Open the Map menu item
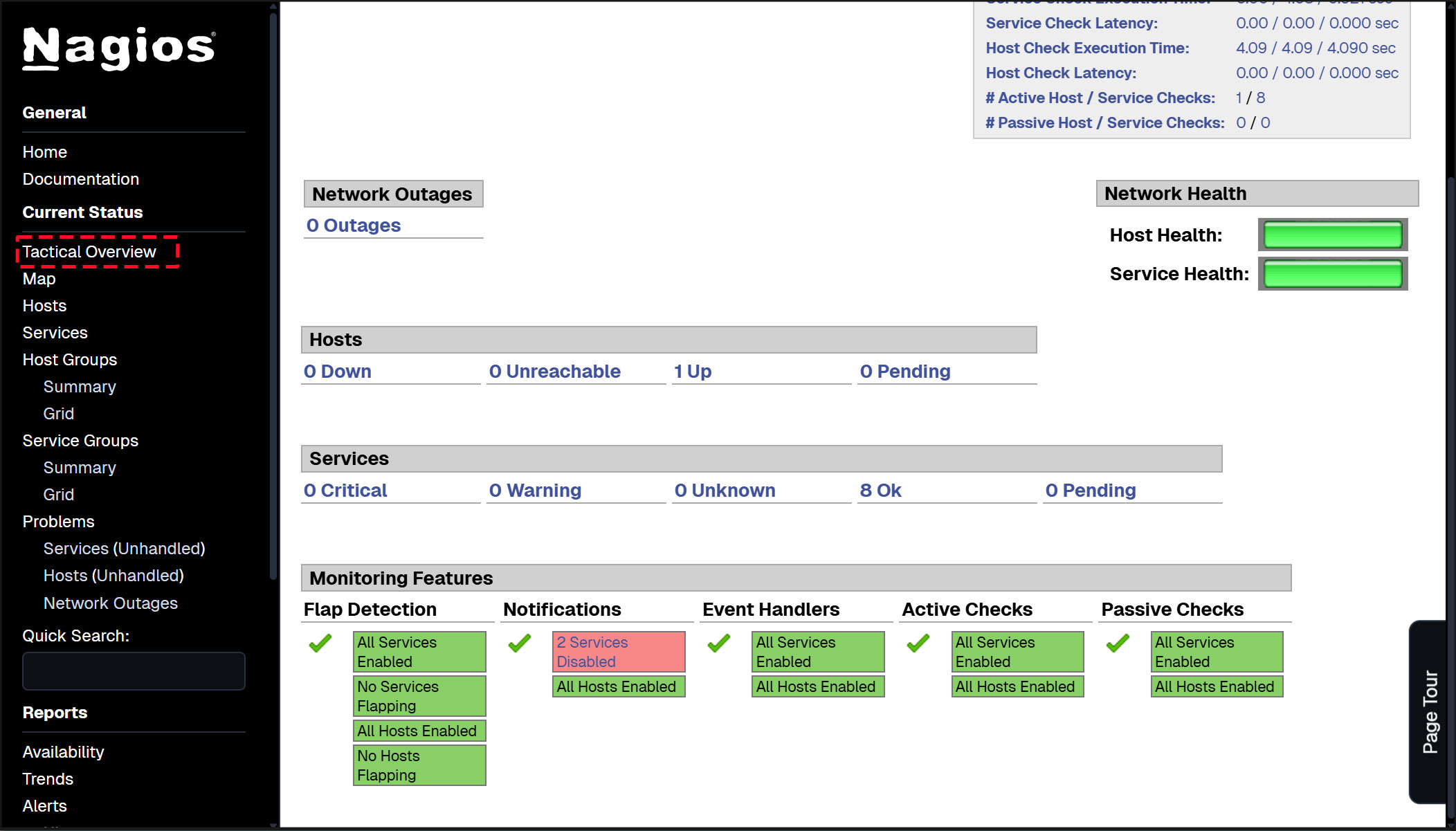Viewport: 1456px width, 831px height. click(x=39, y=279)
